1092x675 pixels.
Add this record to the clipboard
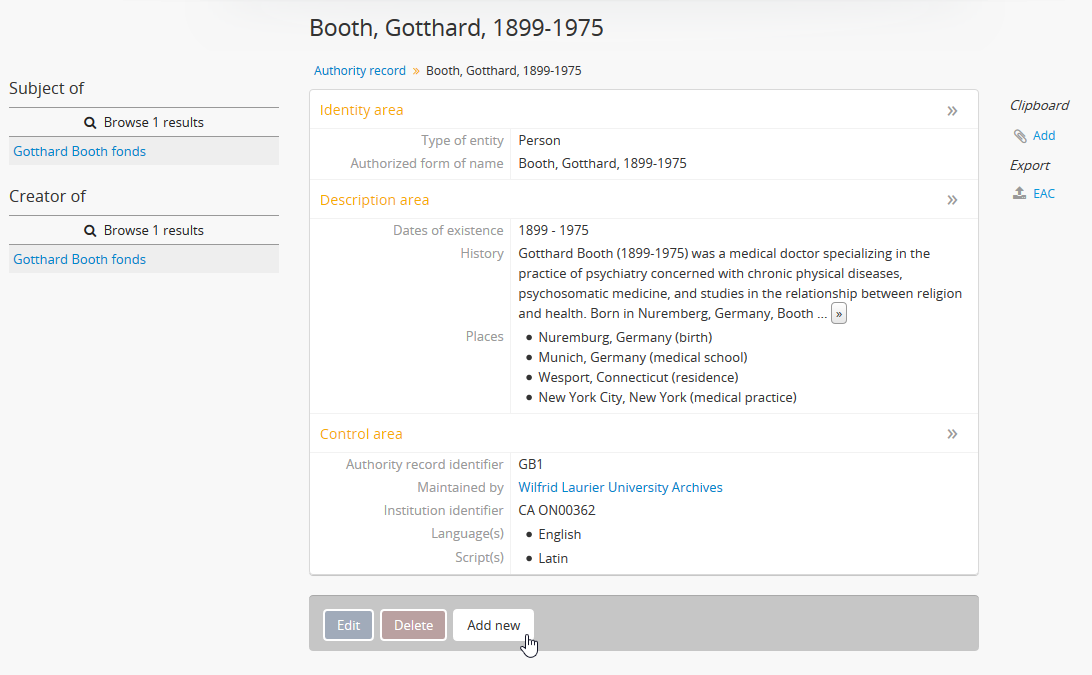1044,136
